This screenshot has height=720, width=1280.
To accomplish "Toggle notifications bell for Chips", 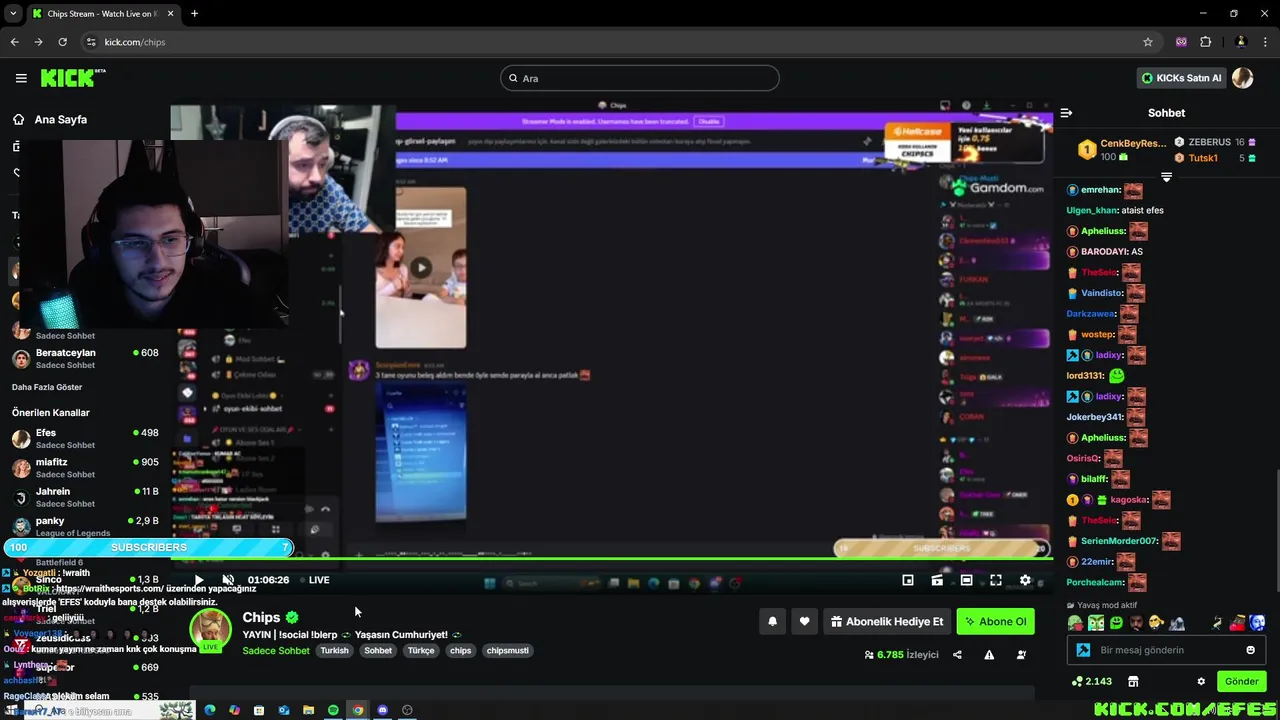I will tap(772, 622).
